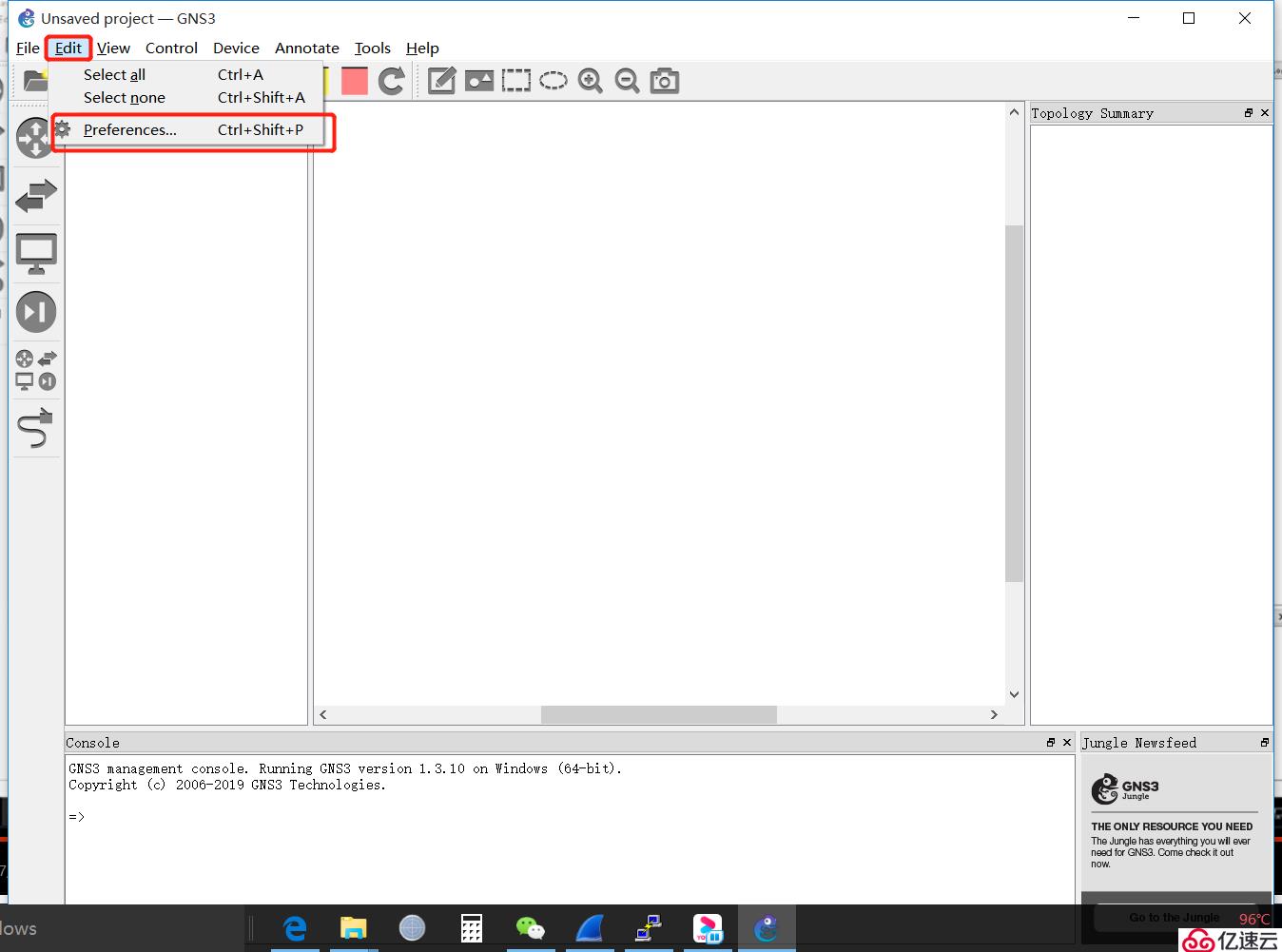1282x952 pixels.
Task: Click the Edit menu title
Action: coord(68,48)
